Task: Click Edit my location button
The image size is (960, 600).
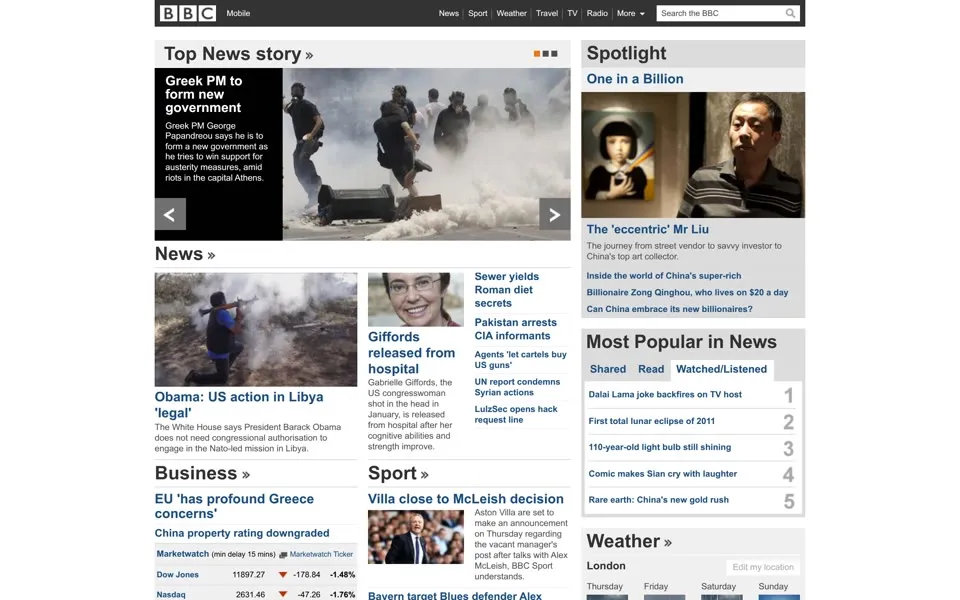Action: point(763,567)
